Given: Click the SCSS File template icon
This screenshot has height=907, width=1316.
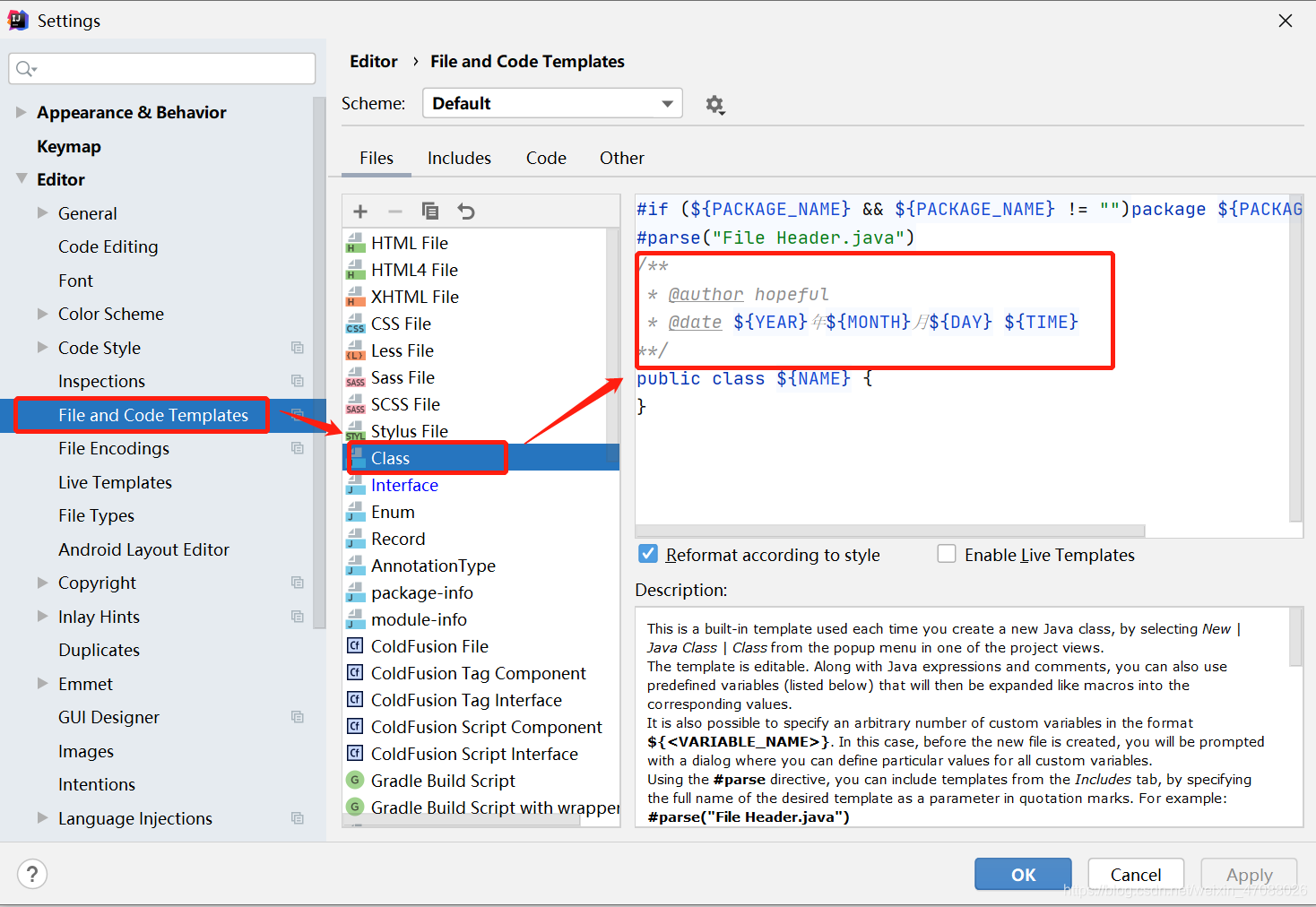Looking at the screenshot, I should point(356,404).
